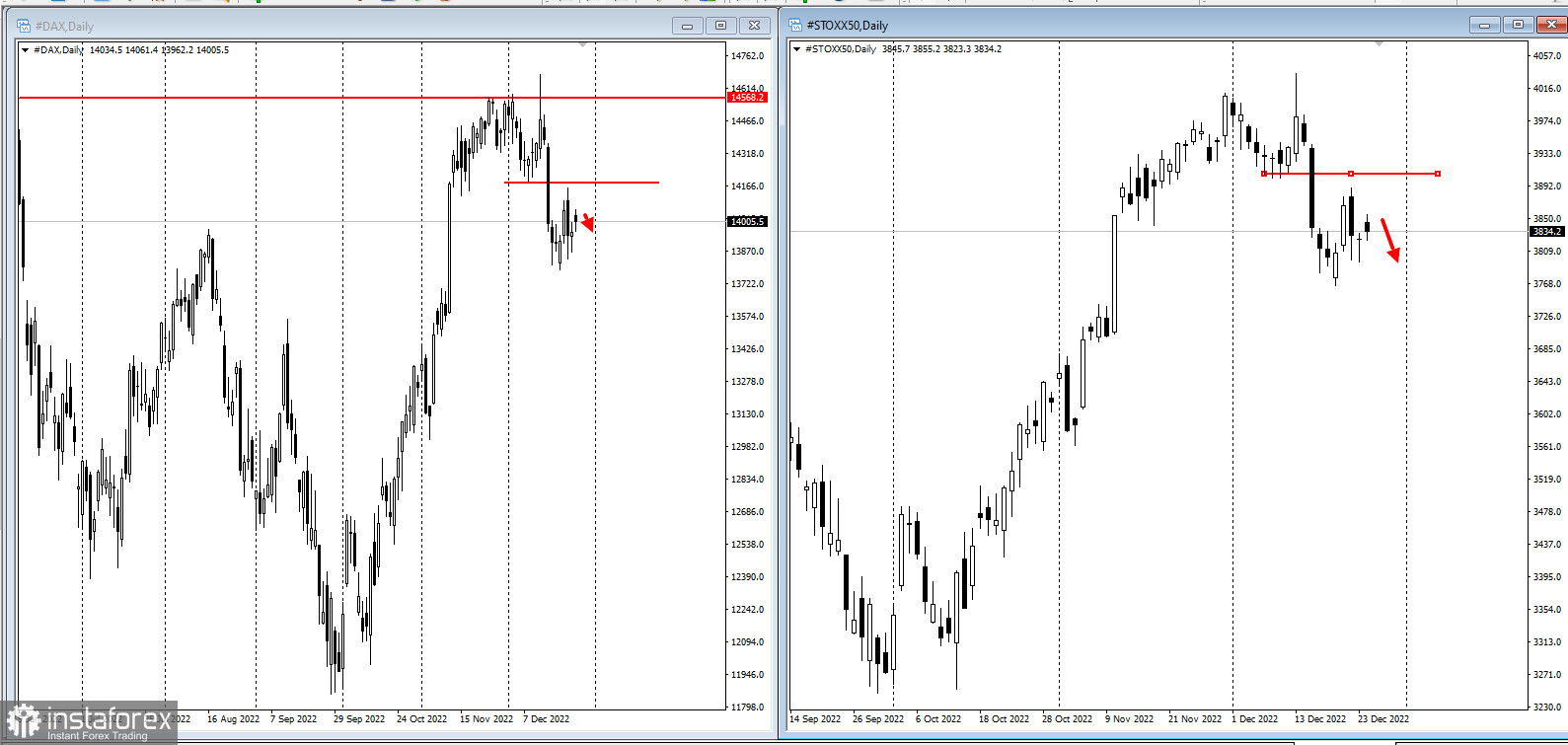Click STOXX50 OHLC values 3845.7 3855.2

click(x=911, y=49)
